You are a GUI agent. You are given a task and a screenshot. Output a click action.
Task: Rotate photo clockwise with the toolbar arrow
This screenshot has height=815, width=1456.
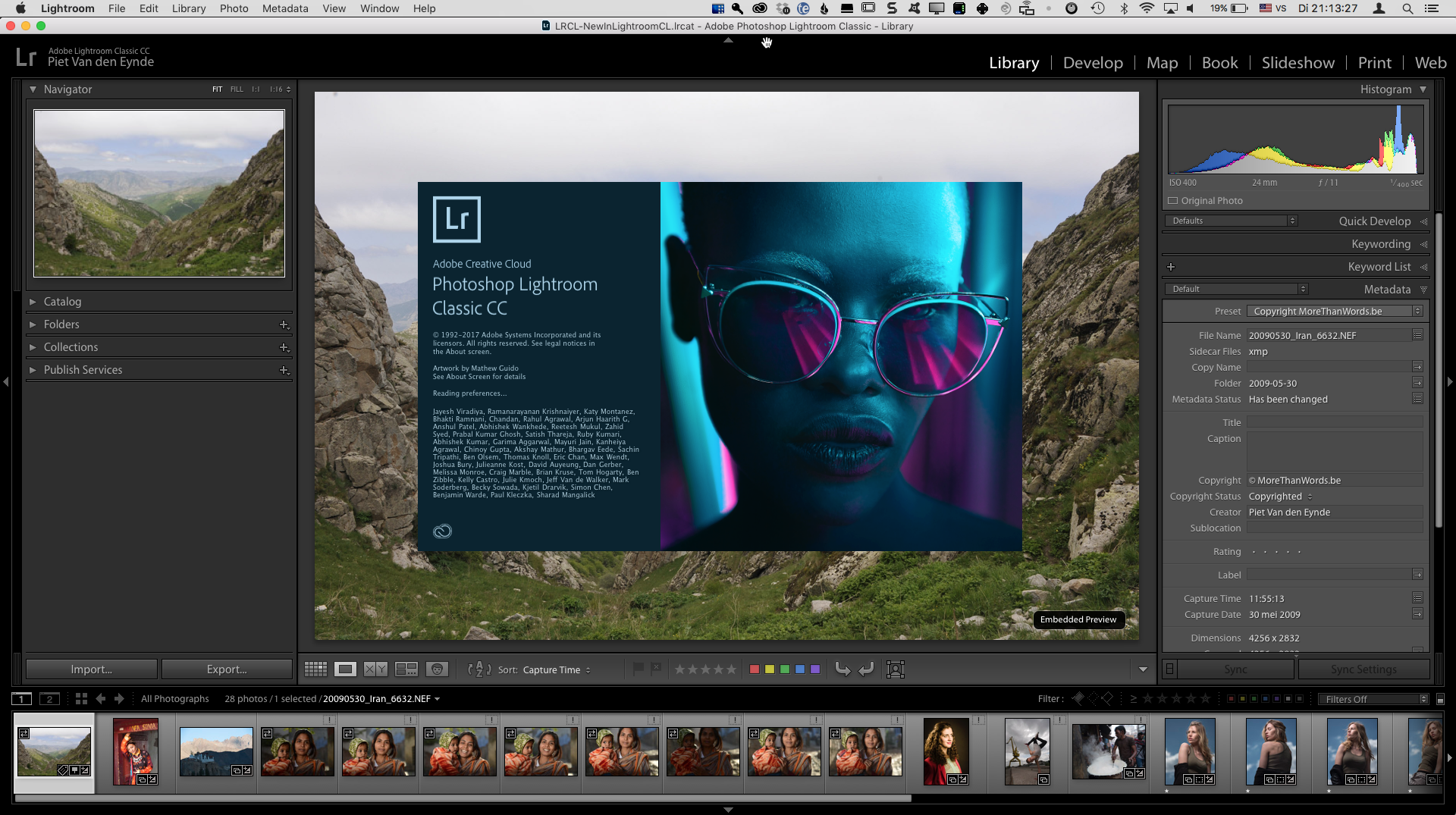866,669
